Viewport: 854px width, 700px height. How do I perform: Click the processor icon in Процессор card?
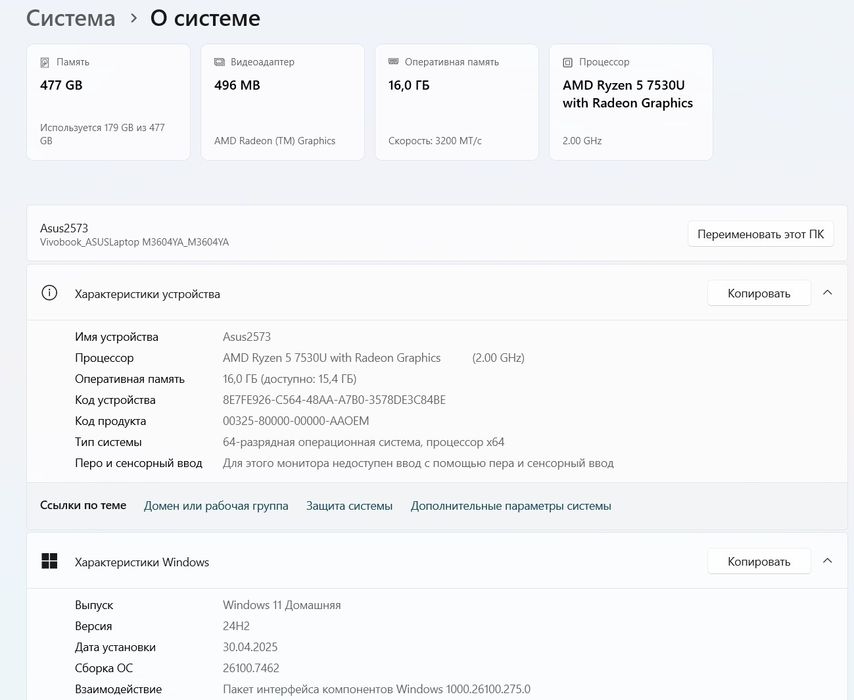(x=568, y=62)
